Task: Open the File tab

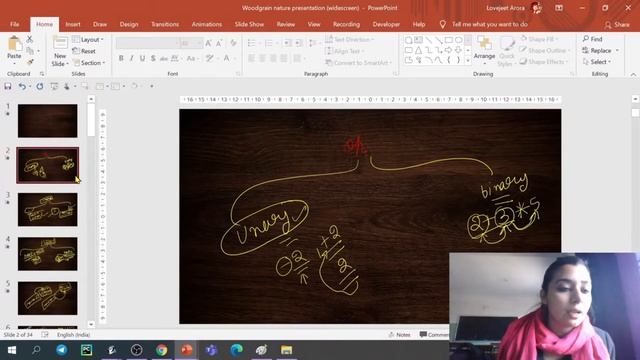Action: [15, 24]
